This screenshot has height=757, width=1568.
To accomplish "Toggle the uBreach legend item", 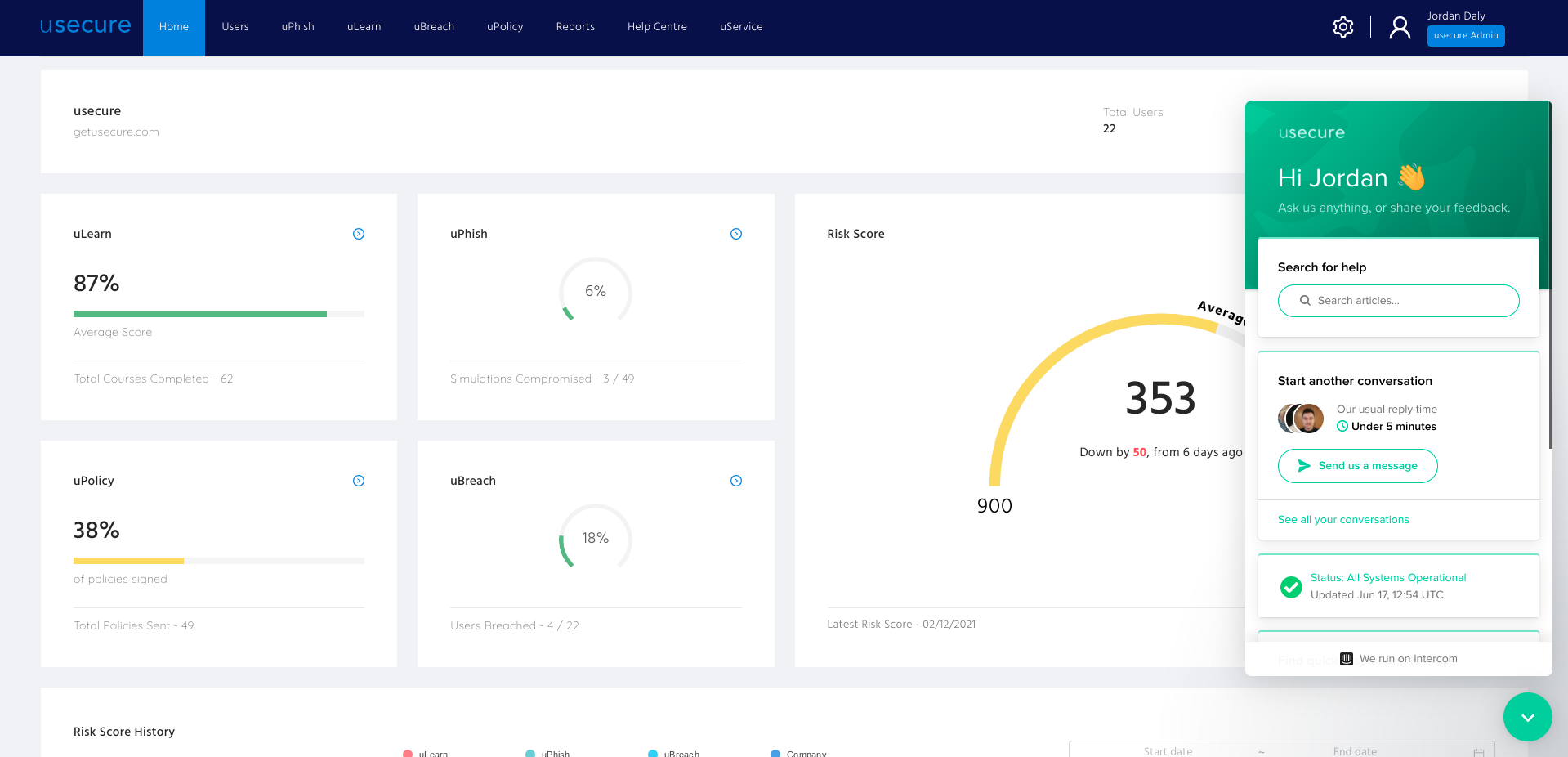I will (673, 753).
